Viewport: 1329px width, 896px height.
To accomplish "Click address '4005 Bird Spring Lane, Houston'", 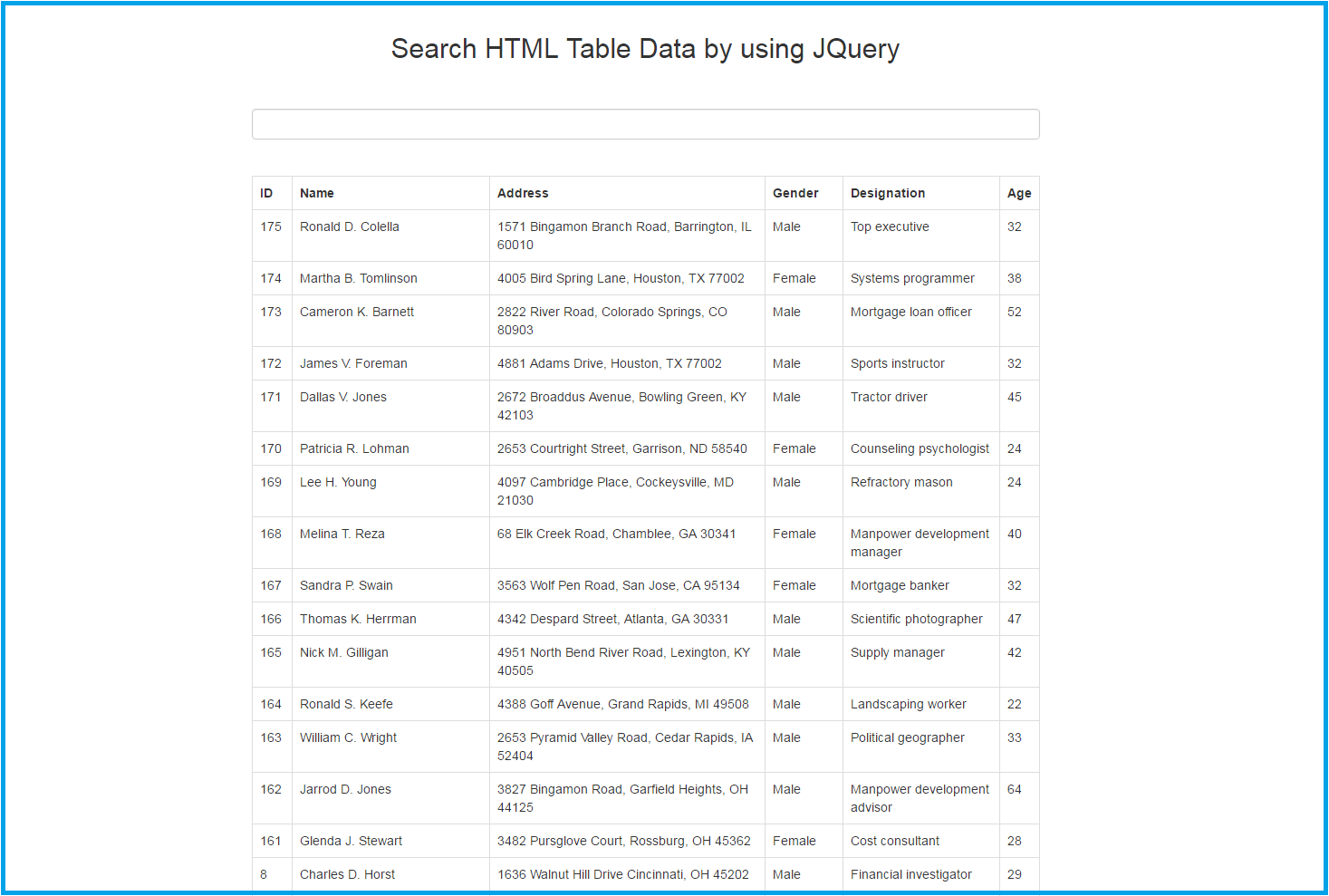I will 621,278.
